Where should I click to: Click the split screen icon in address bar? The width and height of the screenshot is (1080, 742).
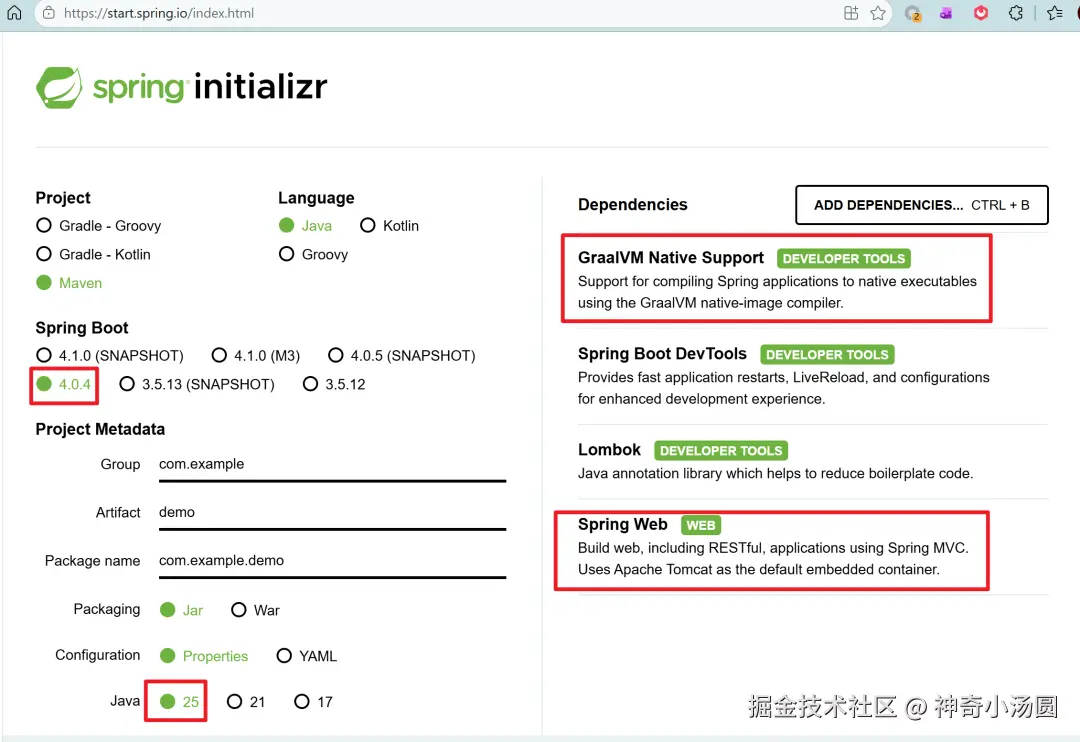(x=851, y=12)
